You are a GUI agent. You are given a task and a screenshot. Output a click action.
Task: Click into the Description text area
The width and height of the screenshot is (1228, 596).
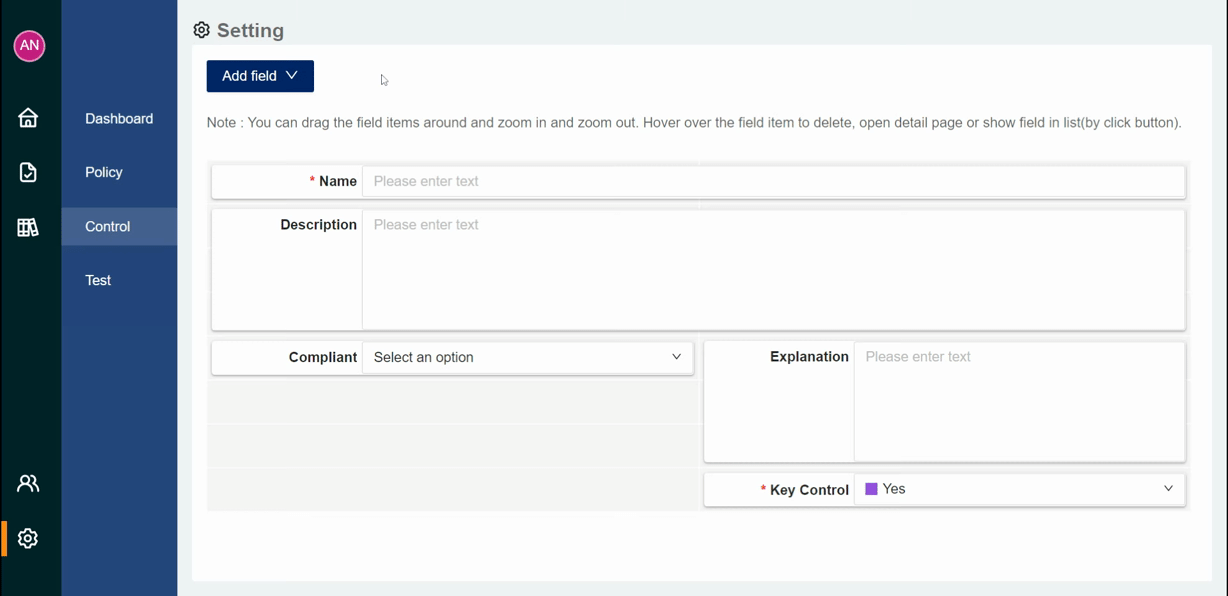tap(774, 269)
